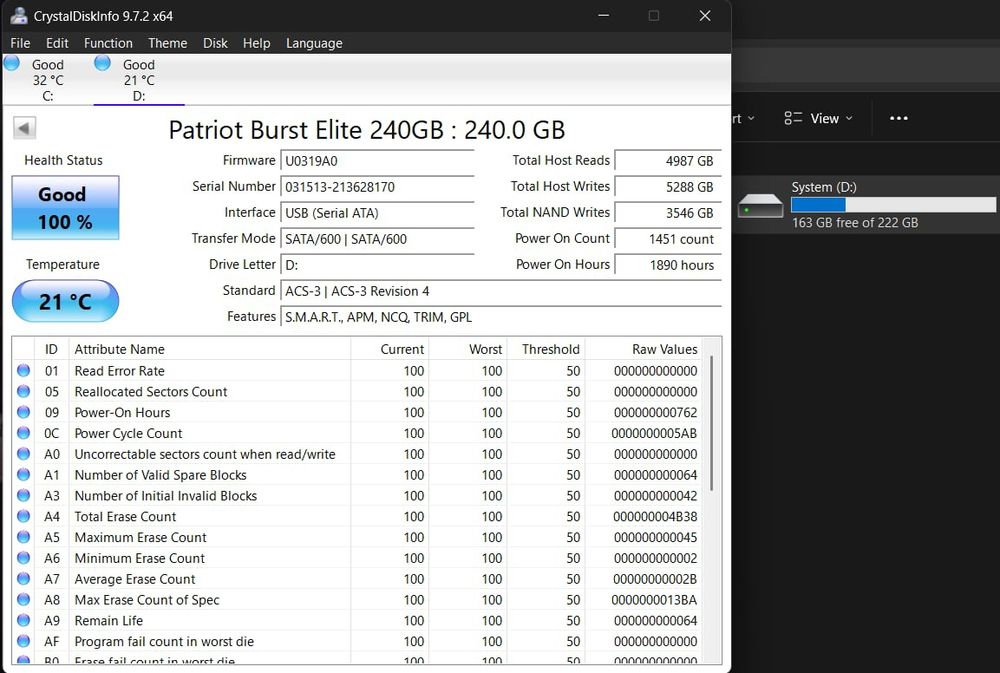Switch to the D: disk tab showing 21 °C

tap(139, 80)
